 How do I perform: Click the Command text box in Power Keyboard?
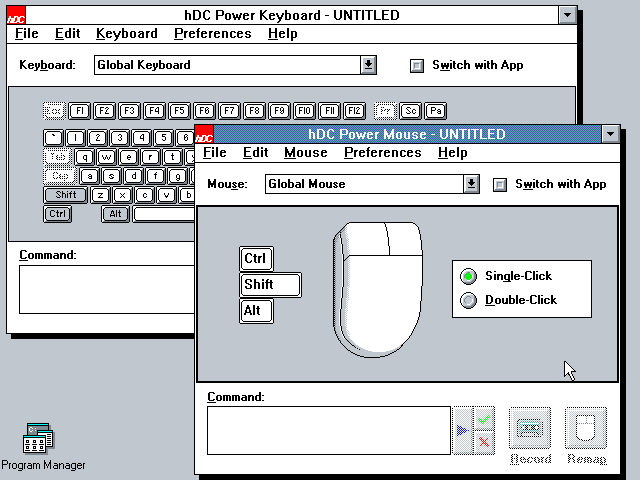coord(107,289)
